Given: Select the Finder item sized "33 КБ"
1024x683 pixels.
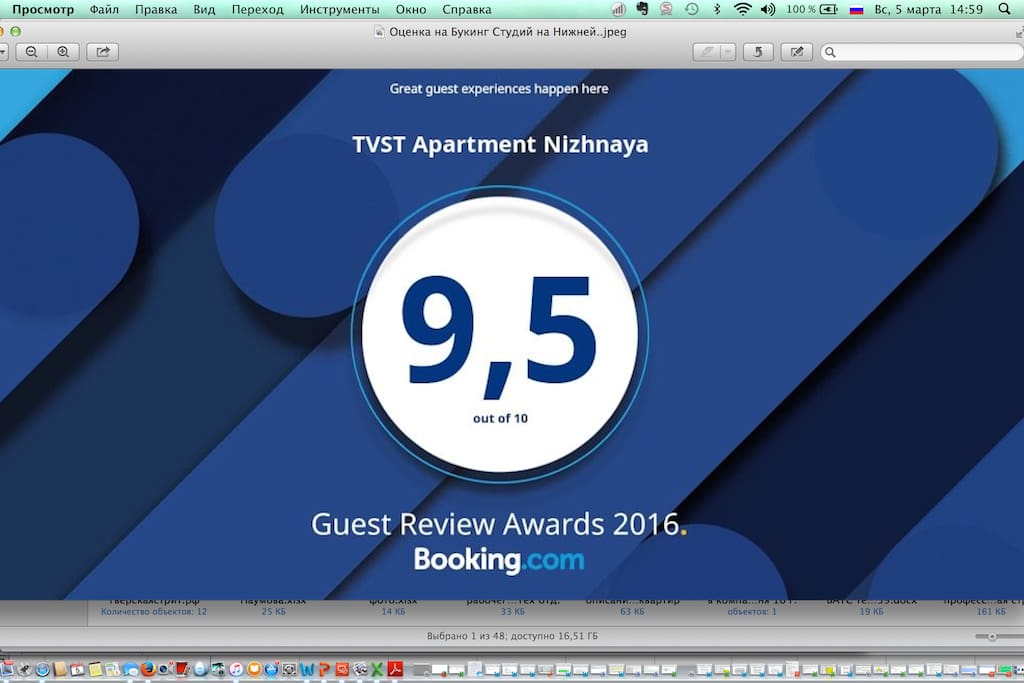Looking at the screenshot, I should point(513,612).
